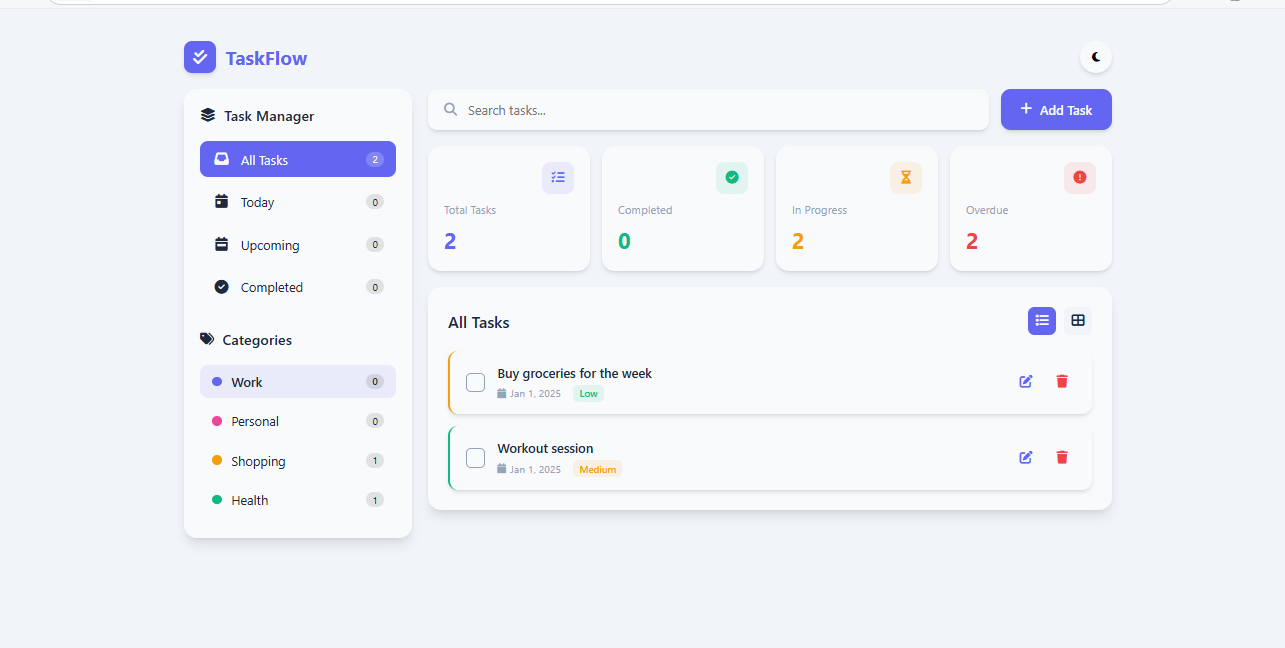
Task: Click the check-circle icon beside Completed
Action: pos(222,287)
